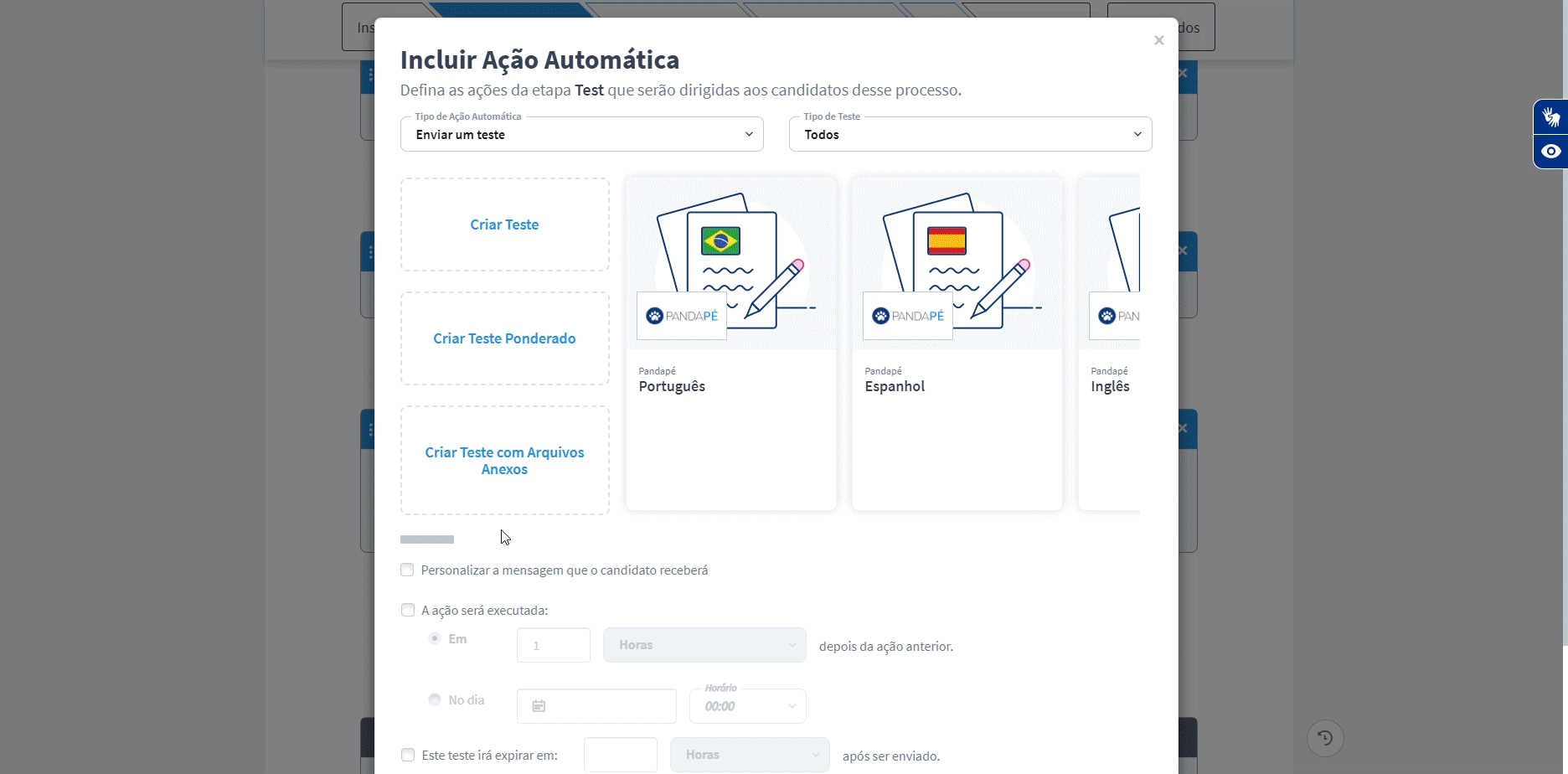Enable 'Personalizar a mensagem que o candidato receberá'
Viewport: 1568px width, 774px height.
407,569
